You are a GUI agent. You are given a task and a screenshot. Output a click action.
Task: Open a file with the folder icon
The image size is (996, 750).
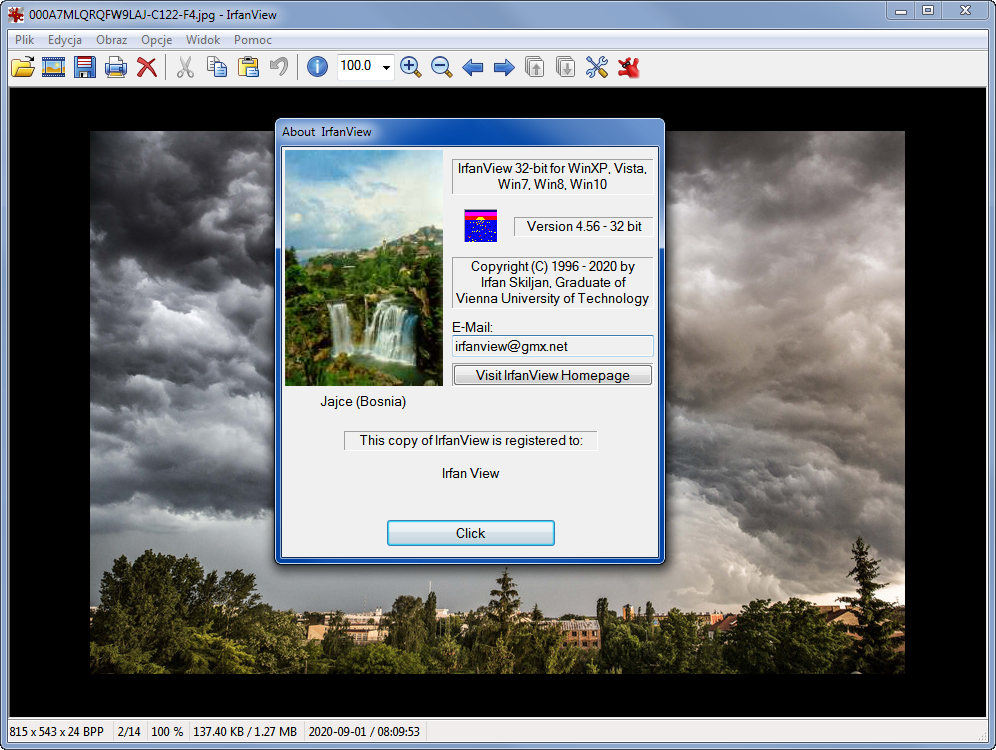tap(23, 67)
